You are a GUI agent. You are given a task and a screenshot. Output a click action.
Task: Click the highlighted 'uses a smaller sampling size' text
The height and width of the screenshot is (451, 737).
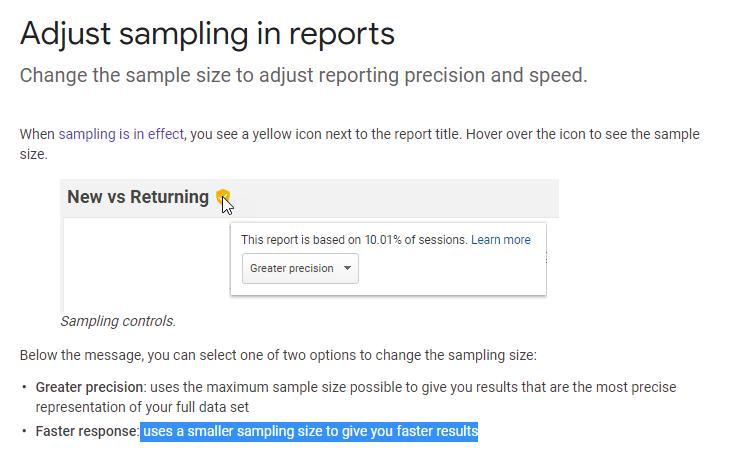309,431
